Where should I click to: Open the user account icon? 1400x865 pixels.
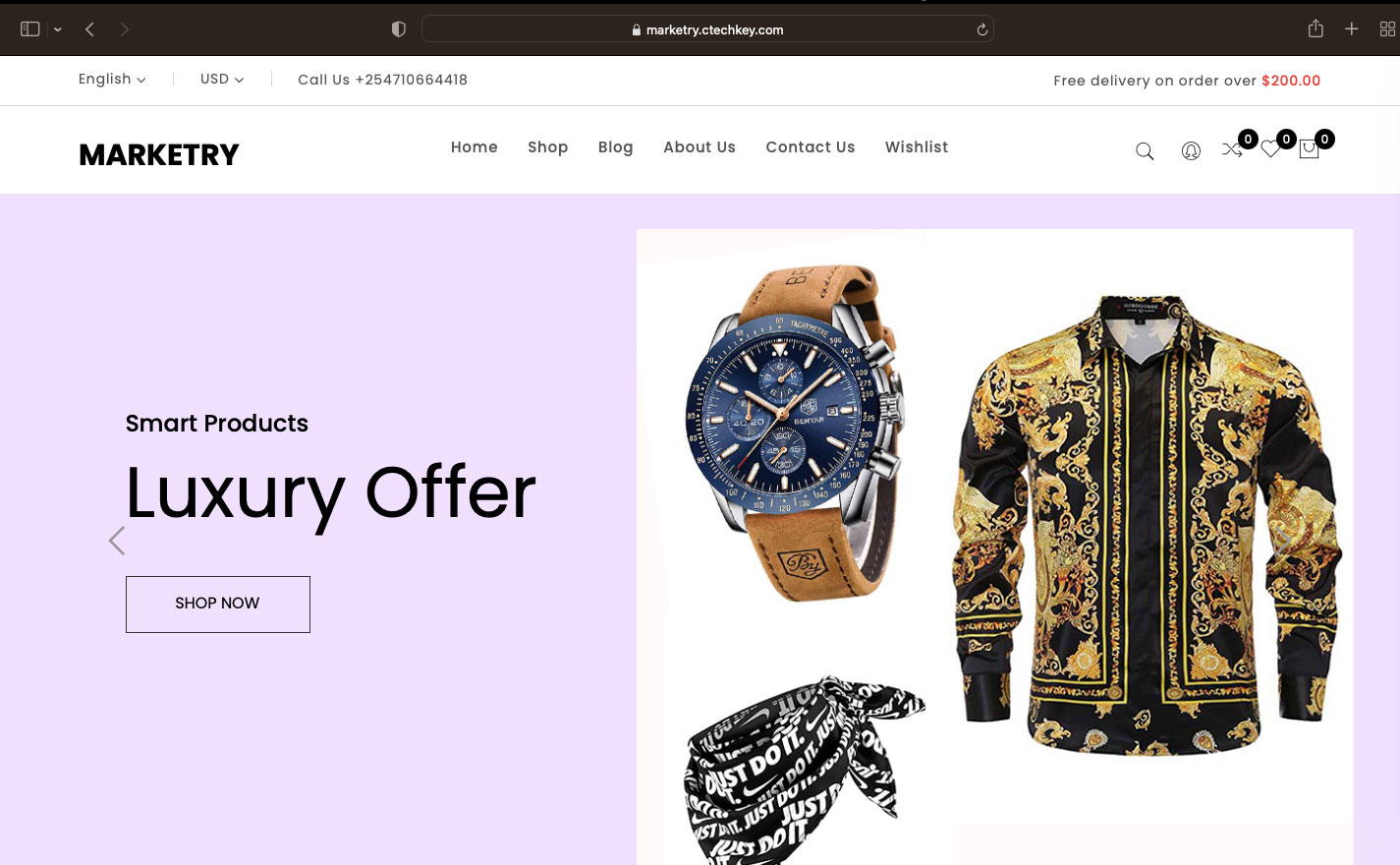point(1191,151)
